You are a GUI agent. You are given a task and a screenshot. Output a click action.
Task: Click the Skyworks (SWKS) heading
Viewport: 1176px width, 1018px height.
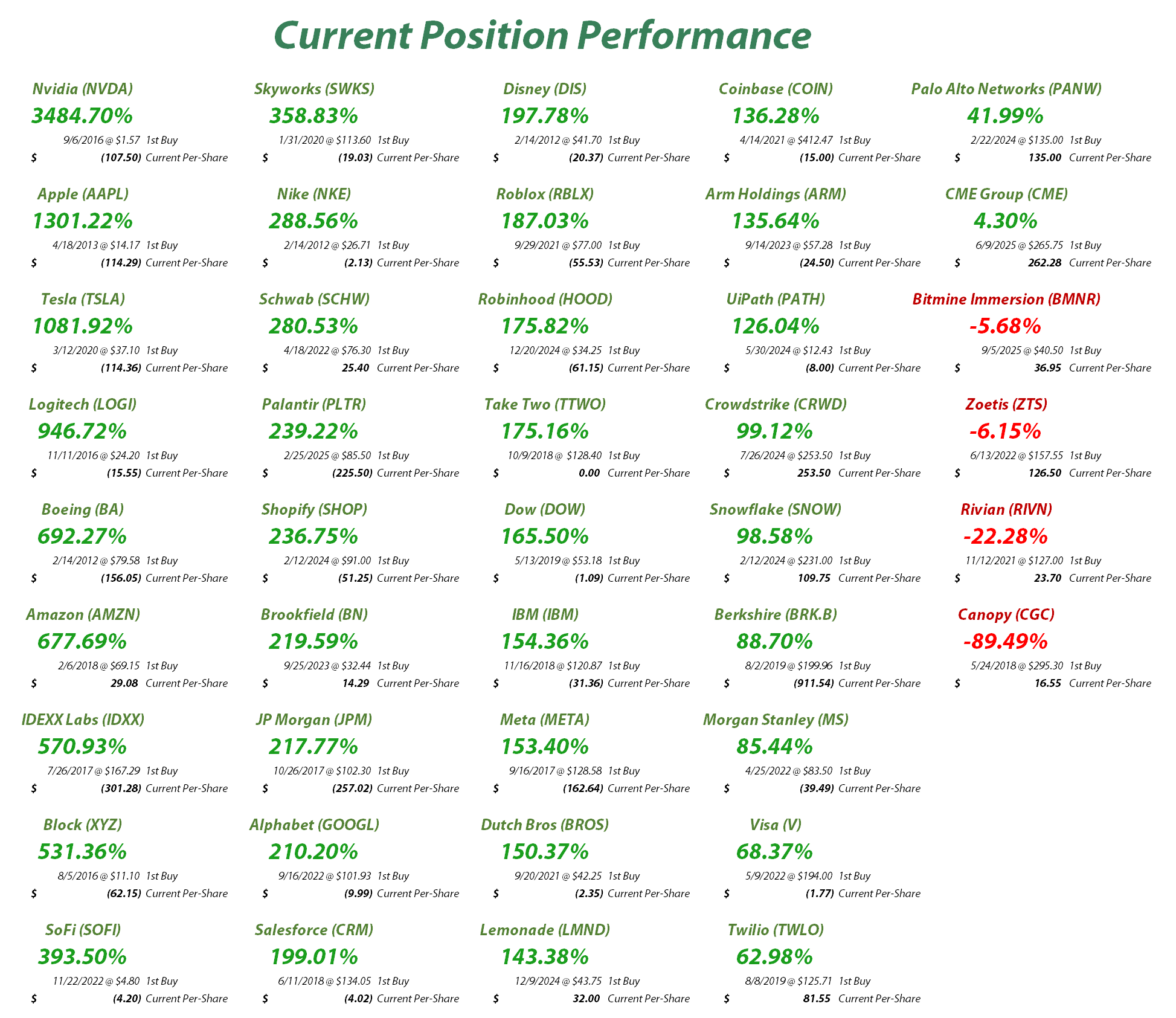tap(314, 89)
